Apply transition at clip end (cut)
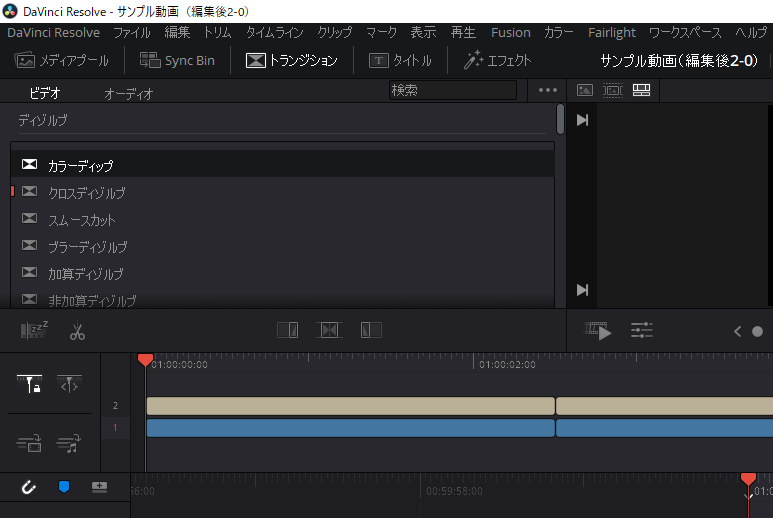This screenshot has height=518, width=773. click(288, 330)
